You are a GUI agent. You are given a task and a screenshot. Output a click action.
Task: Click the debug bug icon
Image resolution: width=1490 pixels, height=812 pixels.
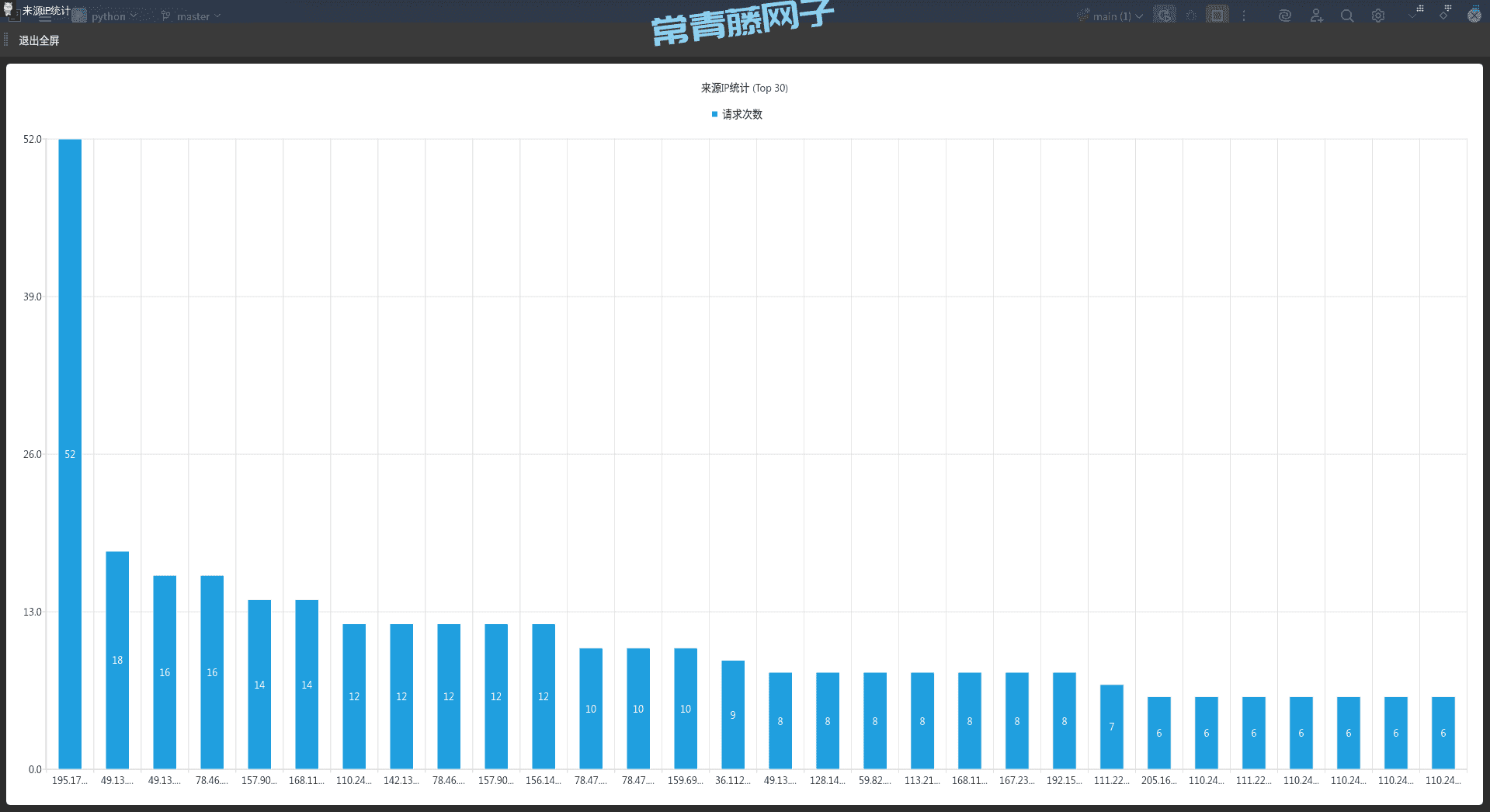pyautogui.click(x=1191, y=16)
